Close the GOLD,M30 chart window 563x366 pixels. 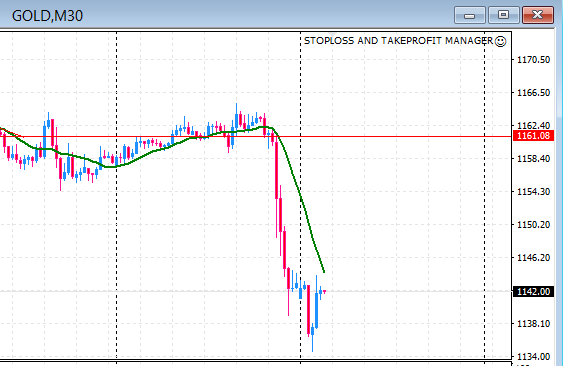538,15
